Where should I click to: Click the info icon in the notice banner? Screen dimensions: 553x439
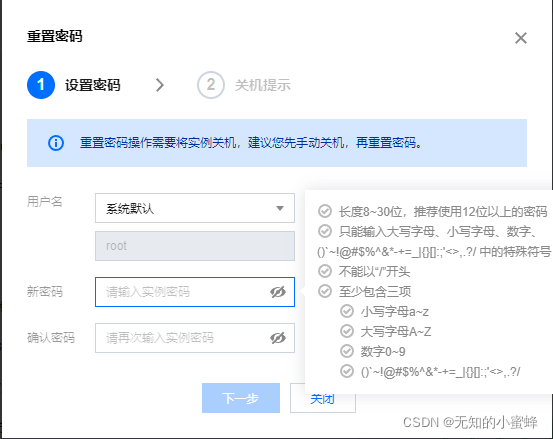pyautogui.click(x=56, y=143)
